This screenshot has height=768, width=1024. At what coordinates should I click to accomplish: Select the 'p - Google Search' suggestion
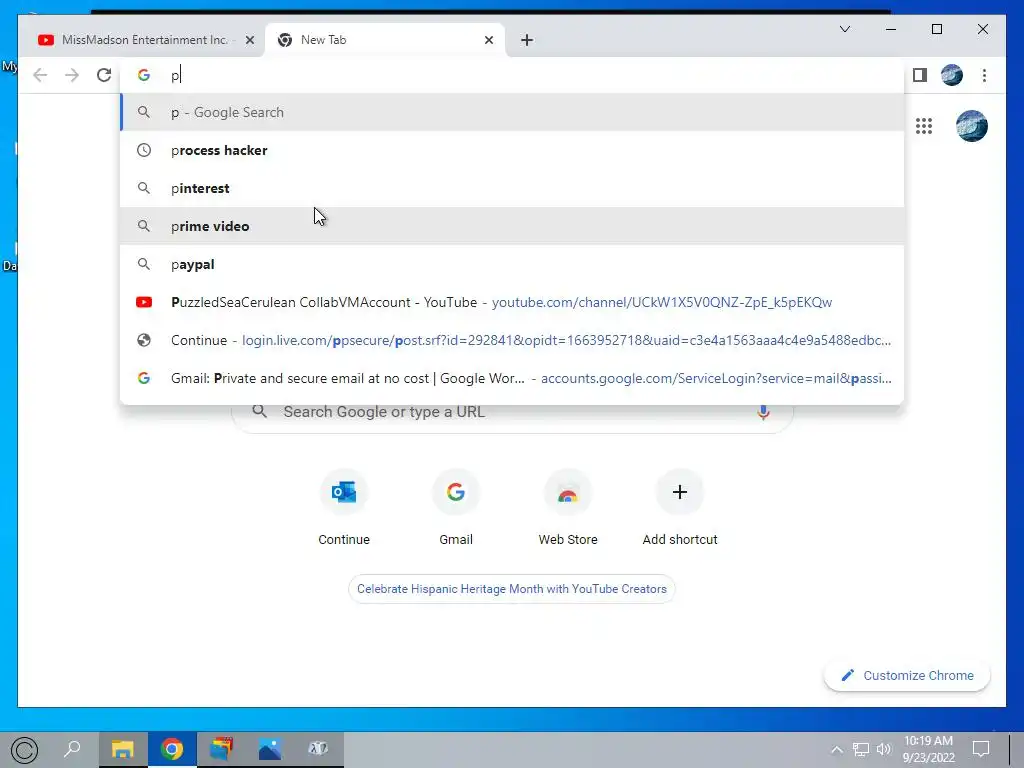coord(512,112)
